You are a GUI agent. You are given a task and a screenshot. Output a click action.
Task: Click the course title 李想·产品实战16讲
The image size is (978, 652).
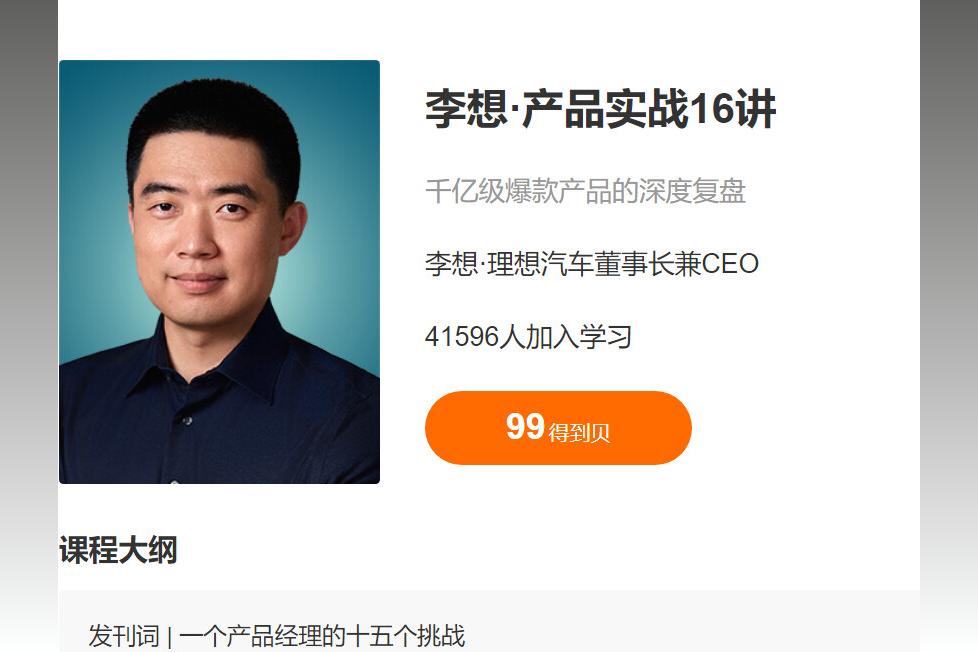click(600, 109)
